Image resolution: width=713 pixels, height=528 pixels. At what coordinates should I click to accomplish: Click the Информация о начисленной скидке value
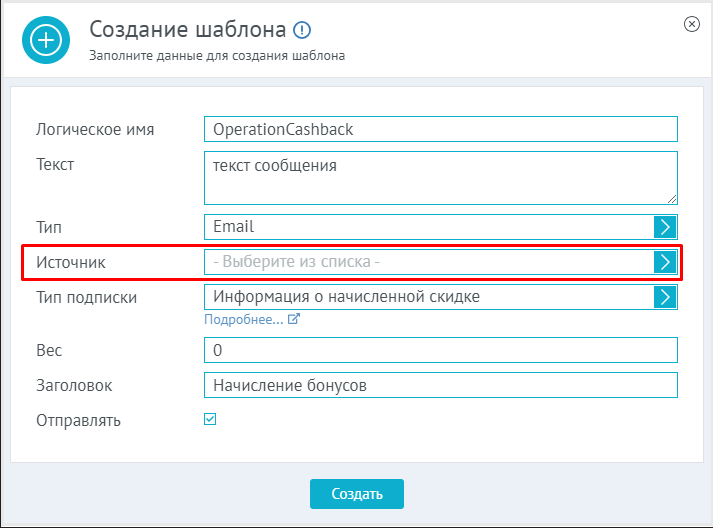pos(346,297)
